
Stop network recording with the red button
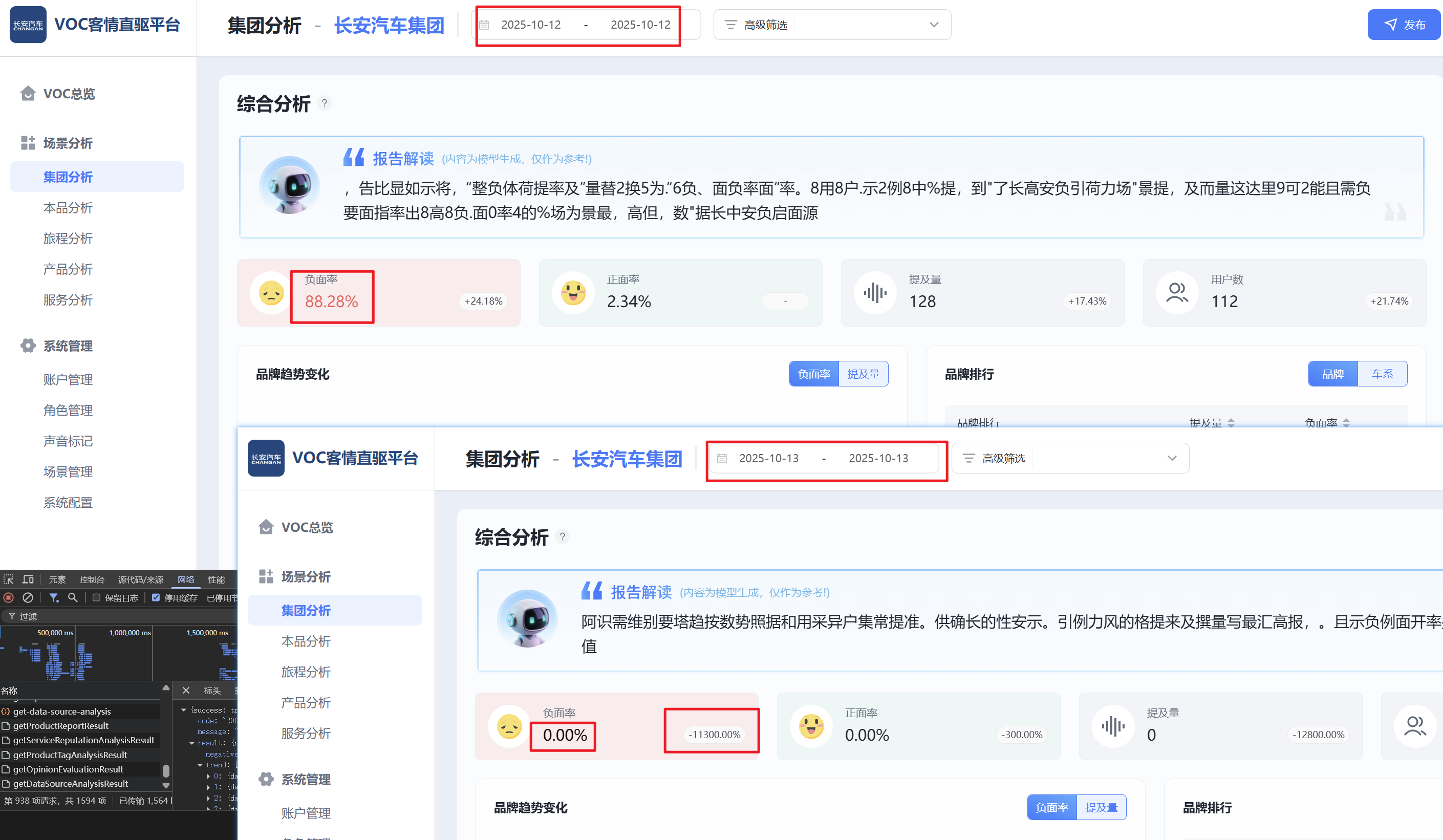pos(9,598)
